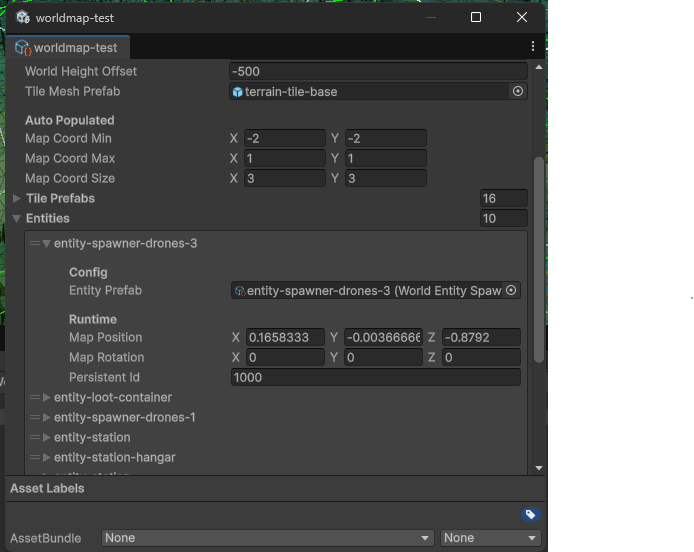Click the Entity Prefab object picker icon
This screenshot has height=552, width=694.
tap(511, 290)
